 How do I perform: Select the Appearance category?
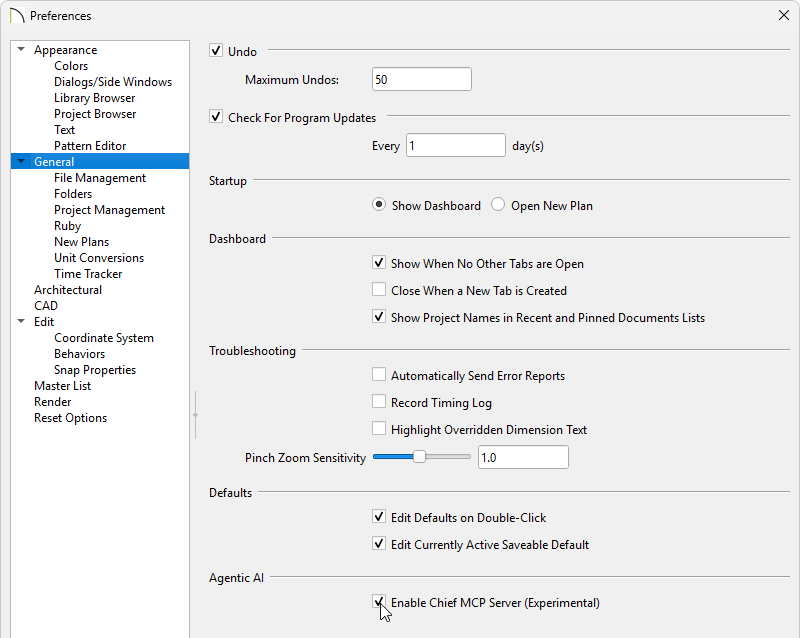point(65,50)
